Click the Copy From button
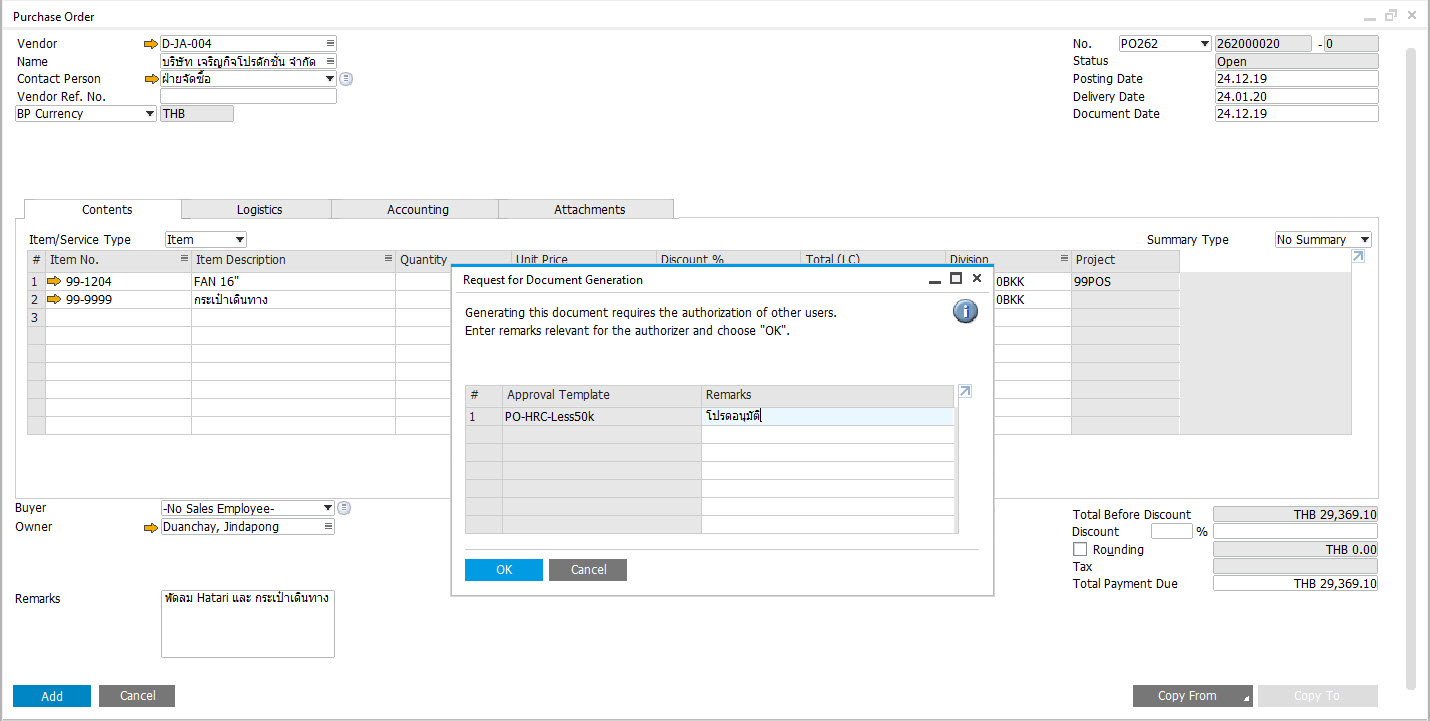 point(1192,696)
